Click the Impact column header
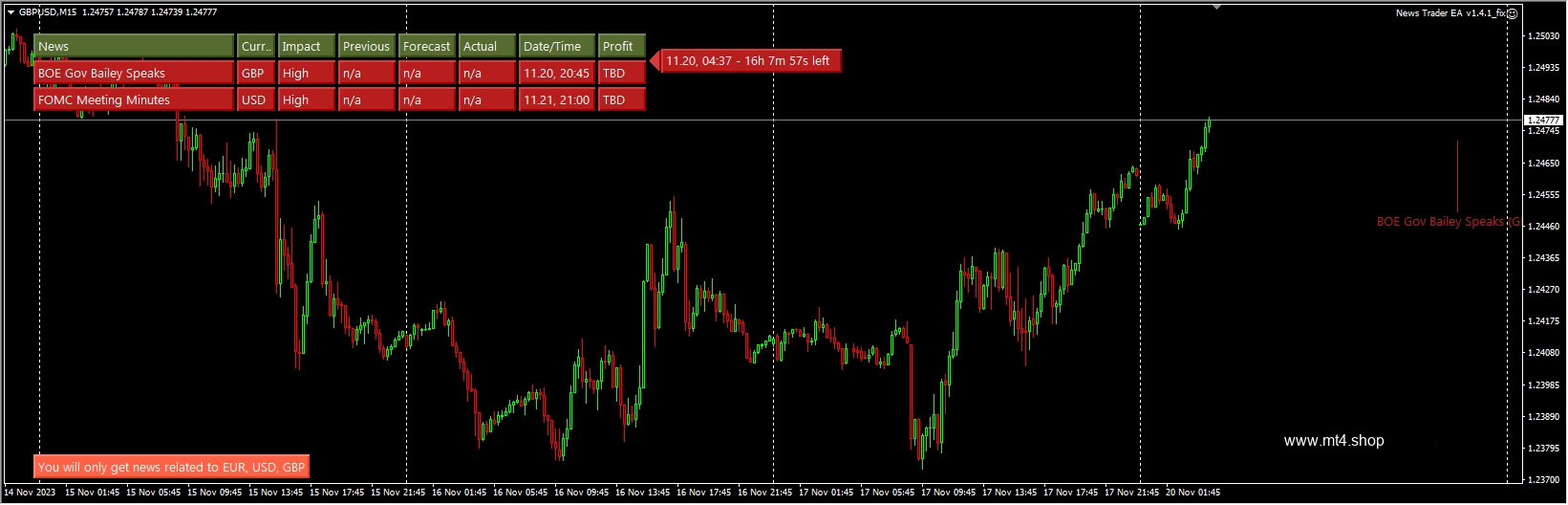The image size is (1568, 505). (306, 46)
